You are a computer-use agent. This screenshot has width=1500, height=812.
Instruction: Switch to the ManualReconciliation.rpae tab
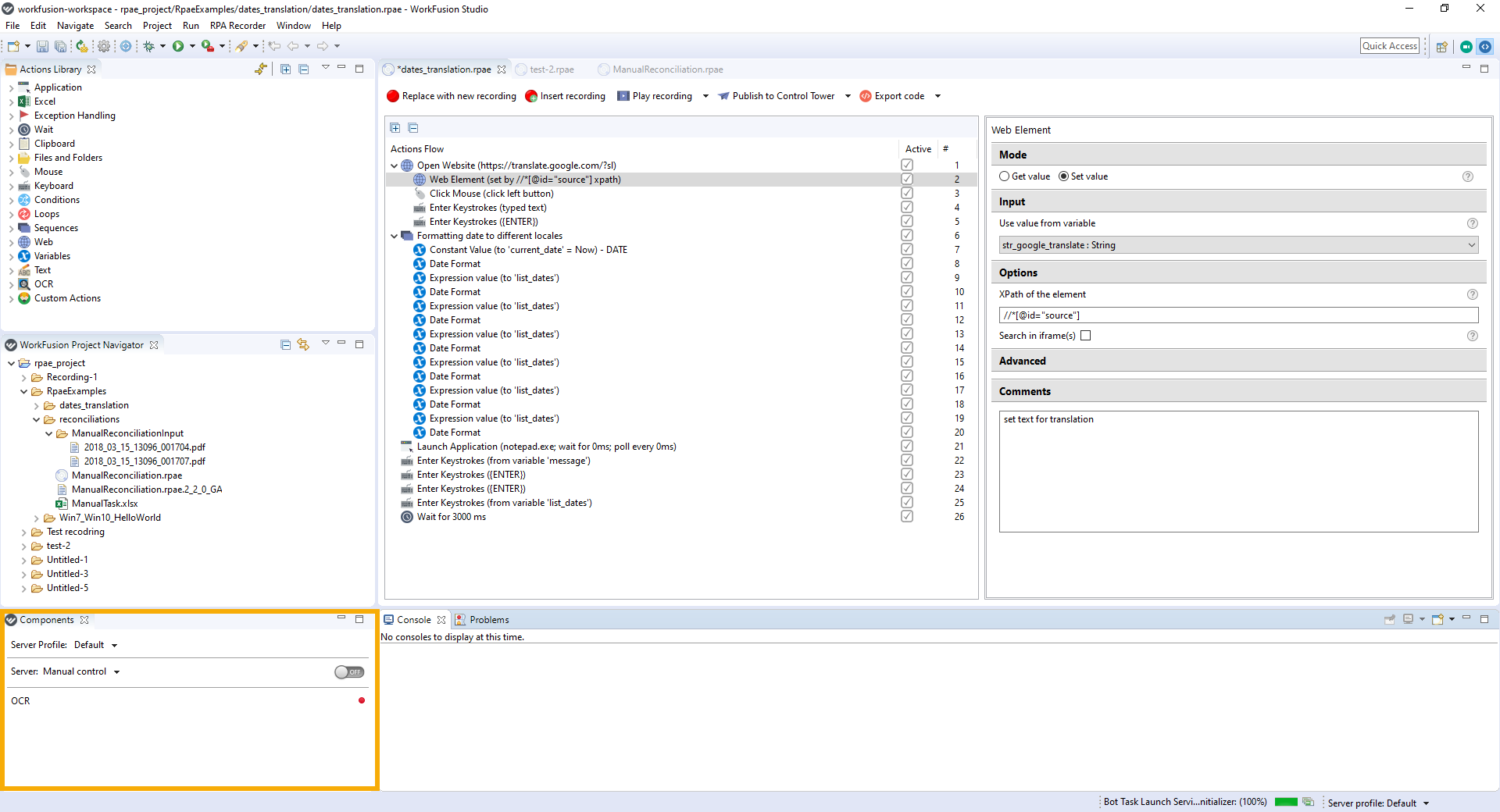[667, 69]
